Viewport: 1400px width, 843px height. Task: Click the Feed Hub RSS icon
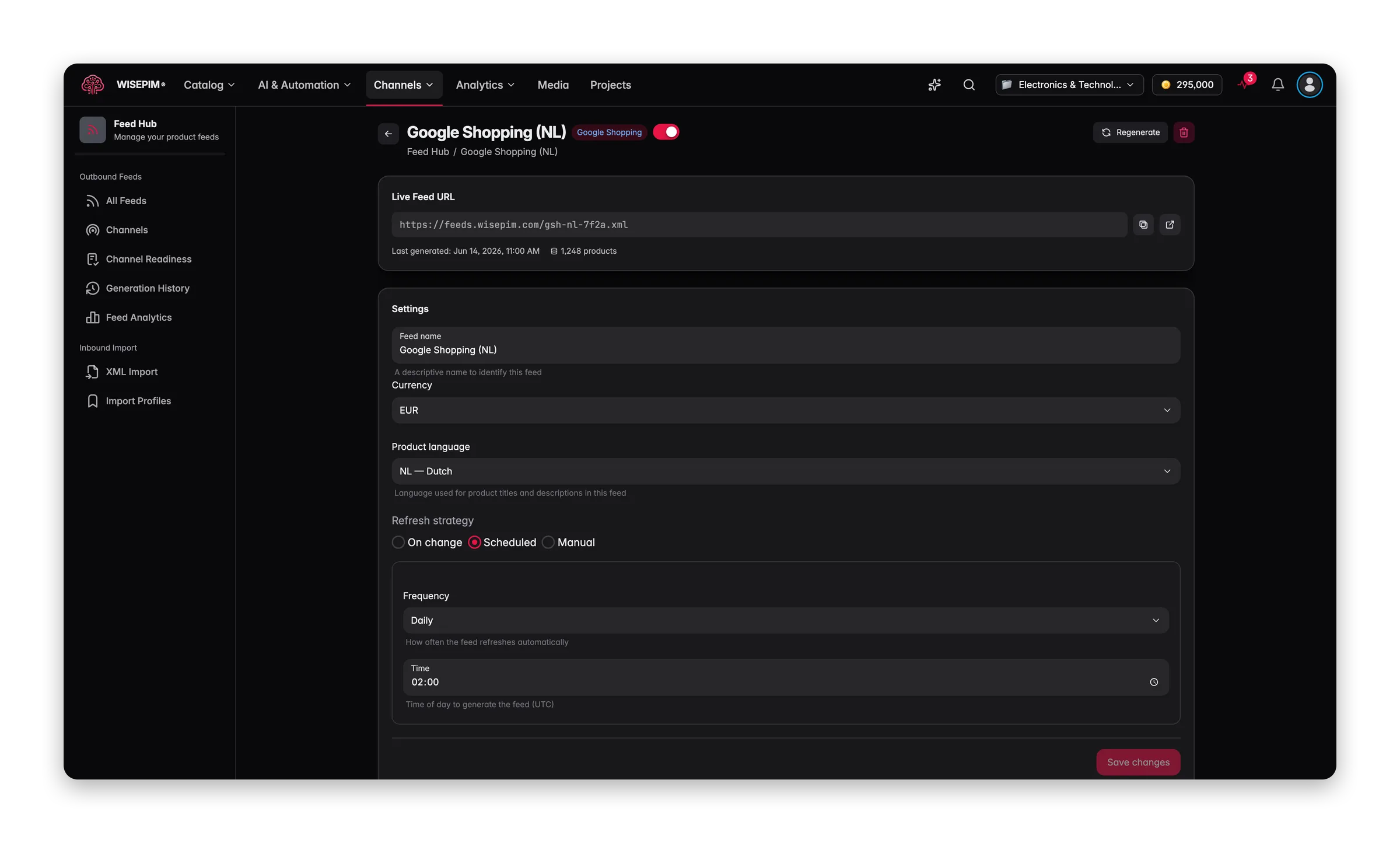(x=92, y=130)
